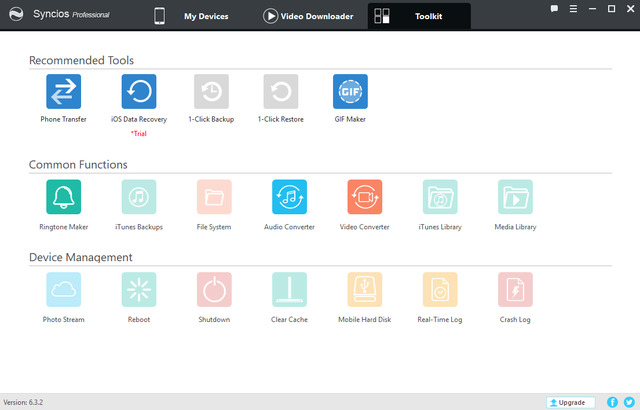Open iTunes Backups
Image resolution: width=640 pixels, height=410 pixels.
139,197
